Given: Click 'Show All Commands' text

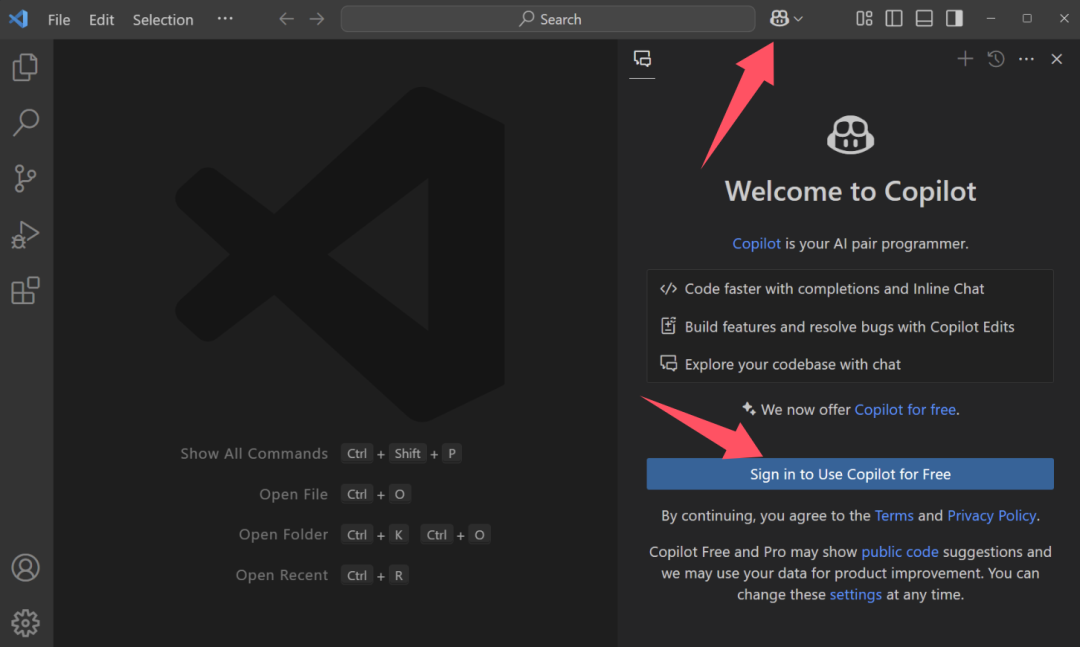Looking at the screenshot, I should coord(253,453).
